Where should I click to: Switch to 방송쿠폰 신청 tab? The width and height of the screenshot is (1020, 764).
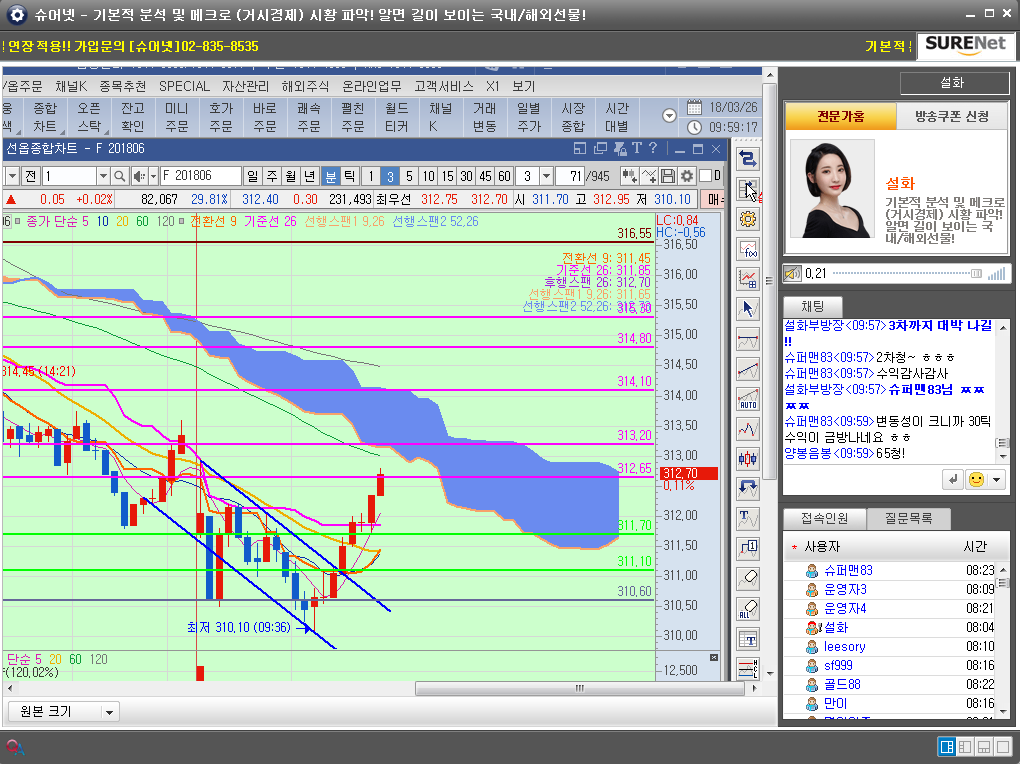(952, 116)
